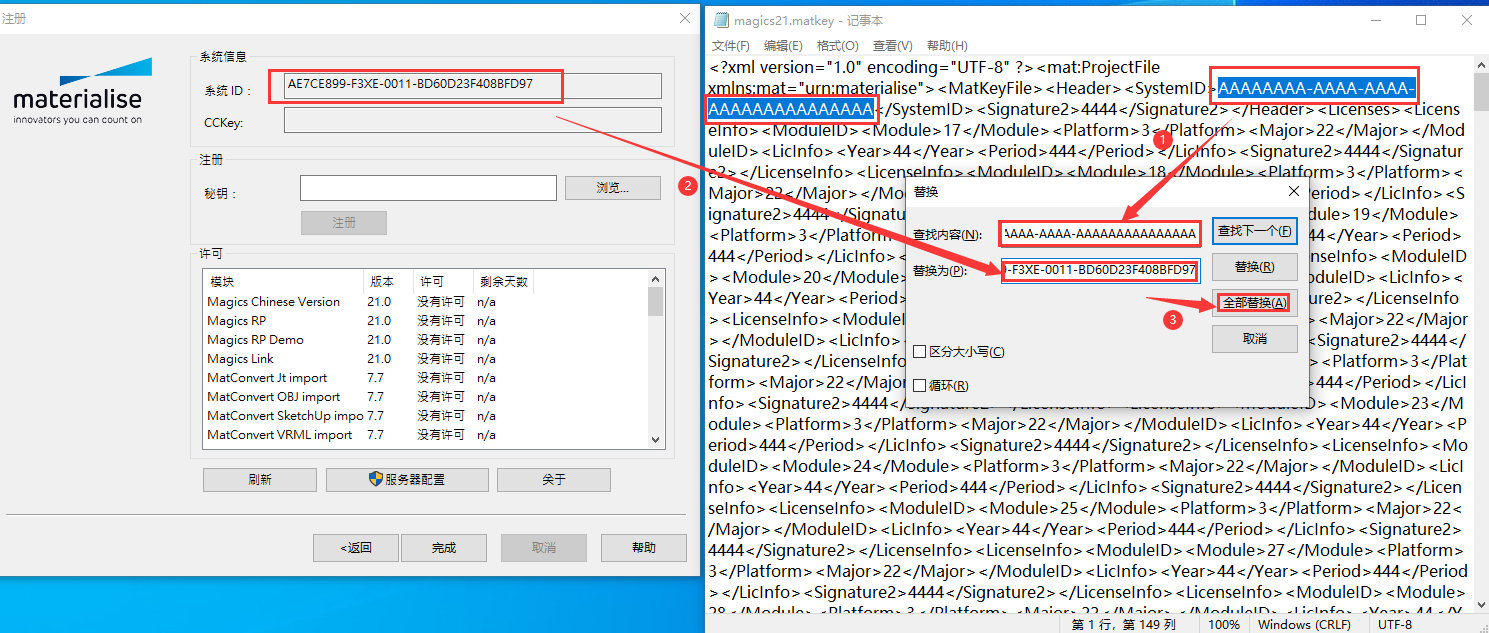Click in the 秘钥 input field
This screenshot has width=1489, height=633.
coord(428,188)
